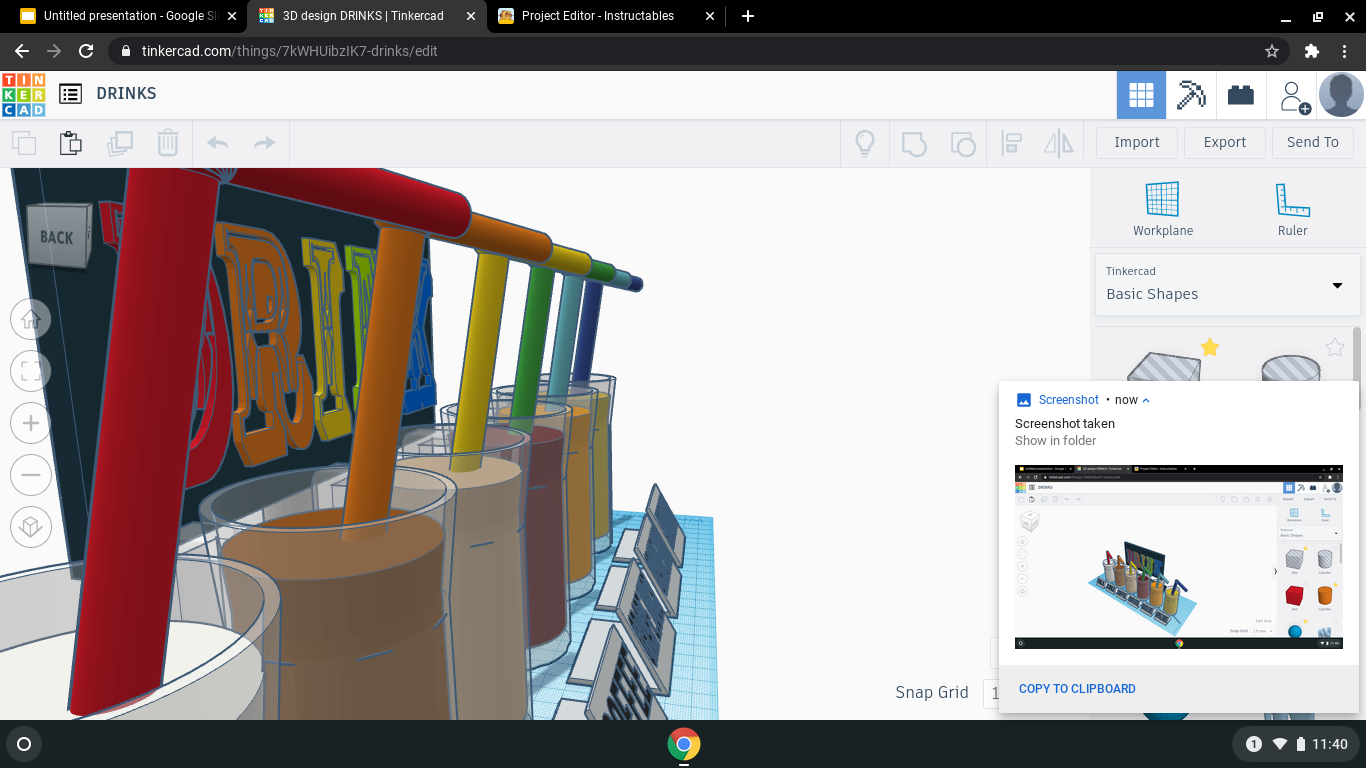The height and width of the screenshot is (768, 1366).
Task: Click COPY TO CLIPBOARD in the notification
Action: tap(1077, 688)
